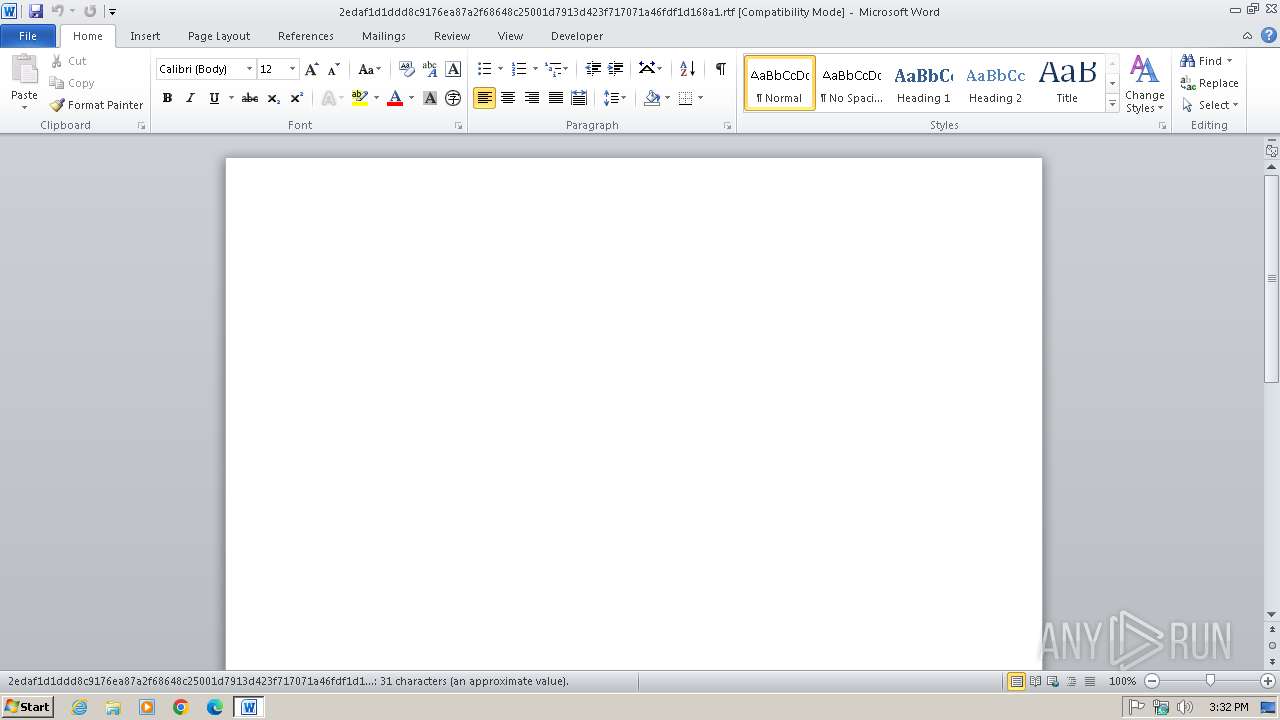This screenshot has height=720, width=1280.
Task: Click the Replace button
Action: (x=1210, y=83)
